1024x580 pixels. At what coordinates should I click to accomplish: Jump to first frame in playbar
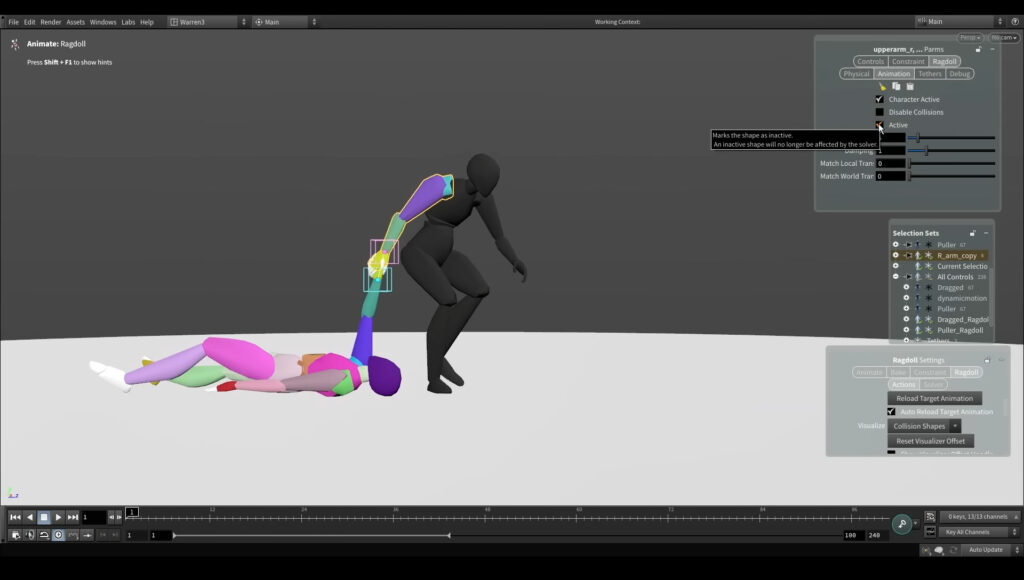15,517
